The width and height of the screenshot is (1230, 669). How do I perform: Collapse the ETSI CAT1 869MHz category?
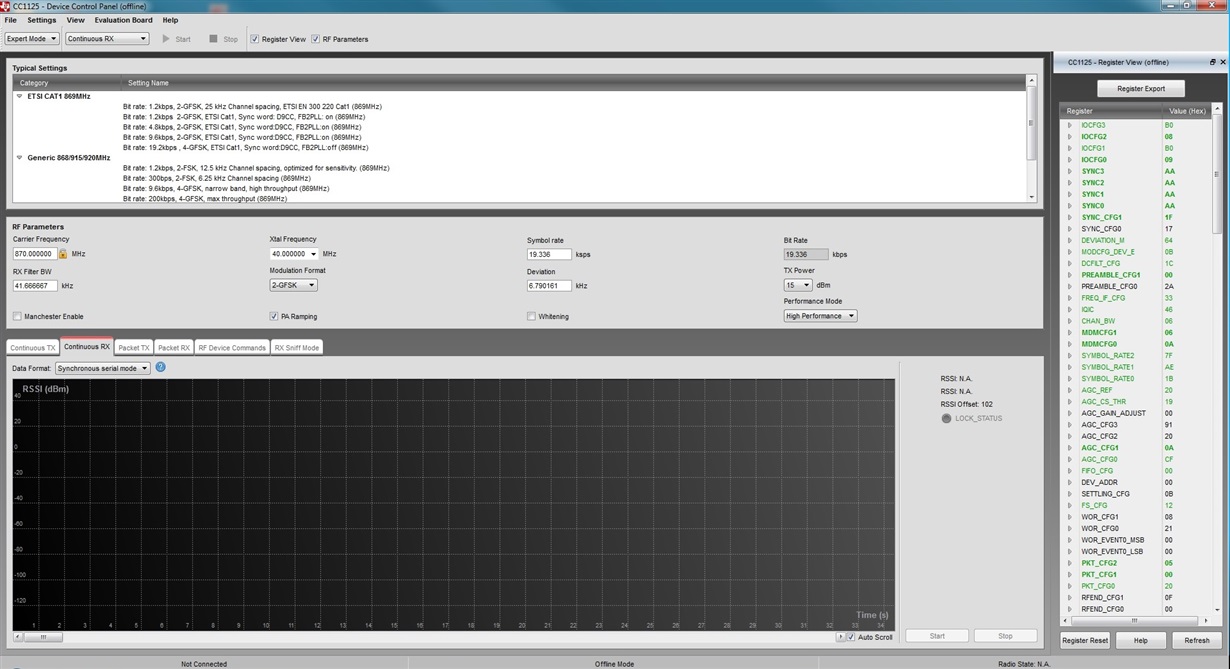click(x=19, y=96)
